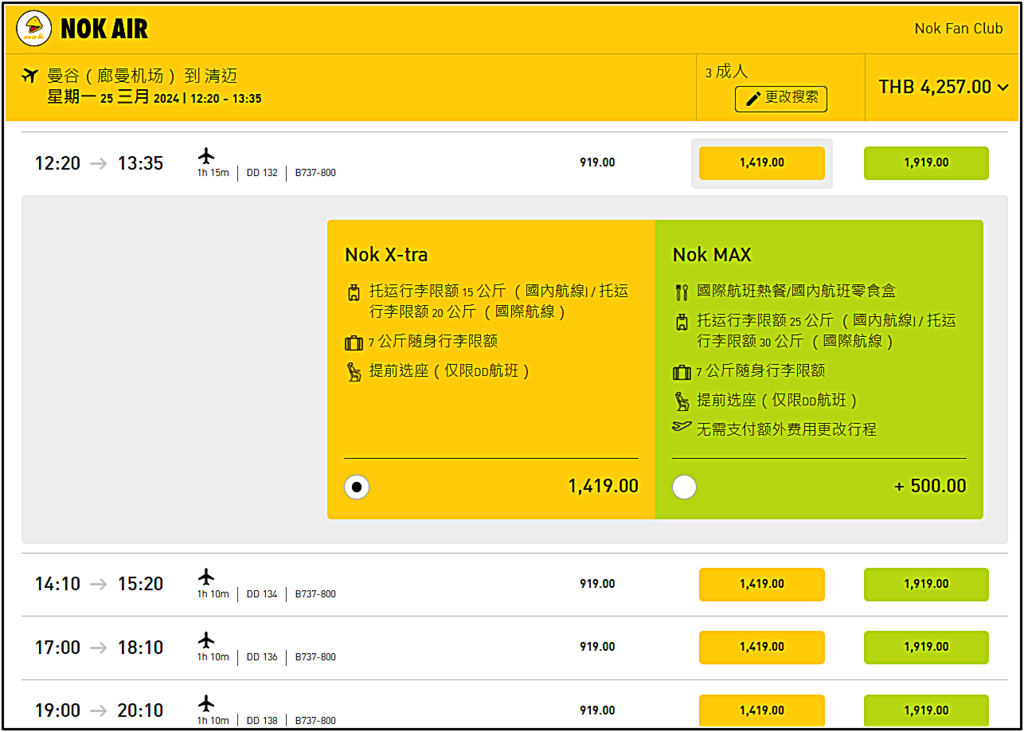The height and width of the screenshot is (732, 1024).
Task: Expand the THB 4,257.00 total dropdown
Action: coord(943,87)
